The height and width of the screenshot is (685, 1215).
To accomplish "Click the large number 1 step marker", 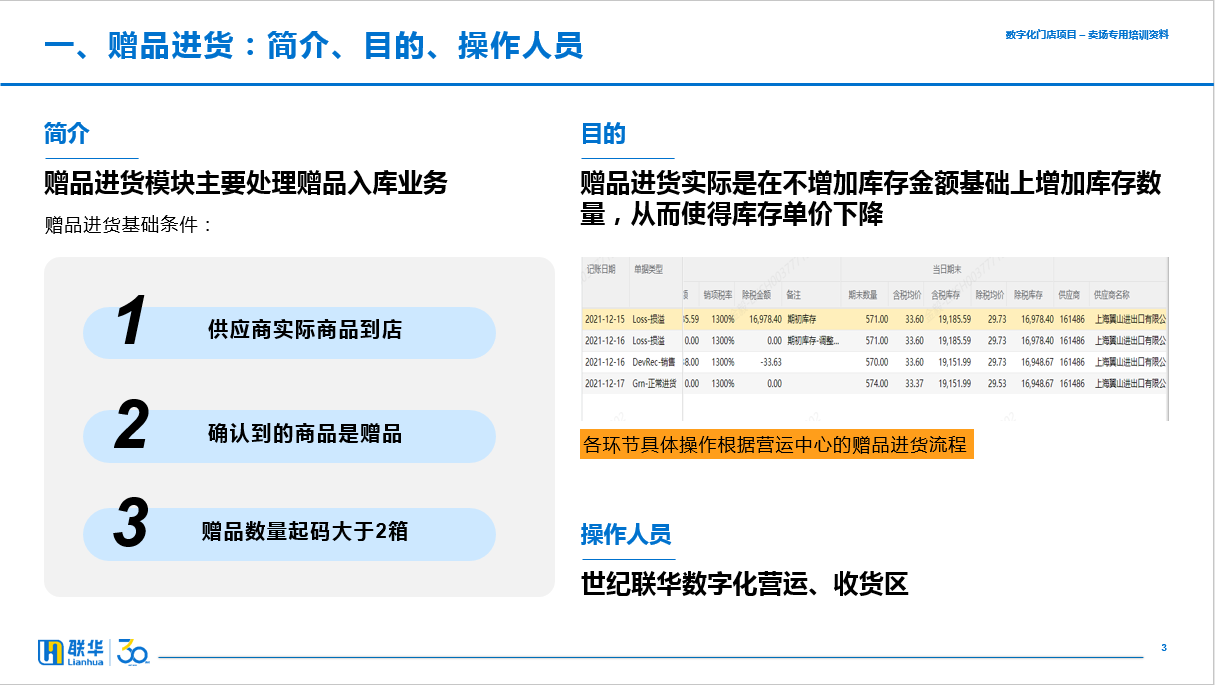I will tap(131, 322).
